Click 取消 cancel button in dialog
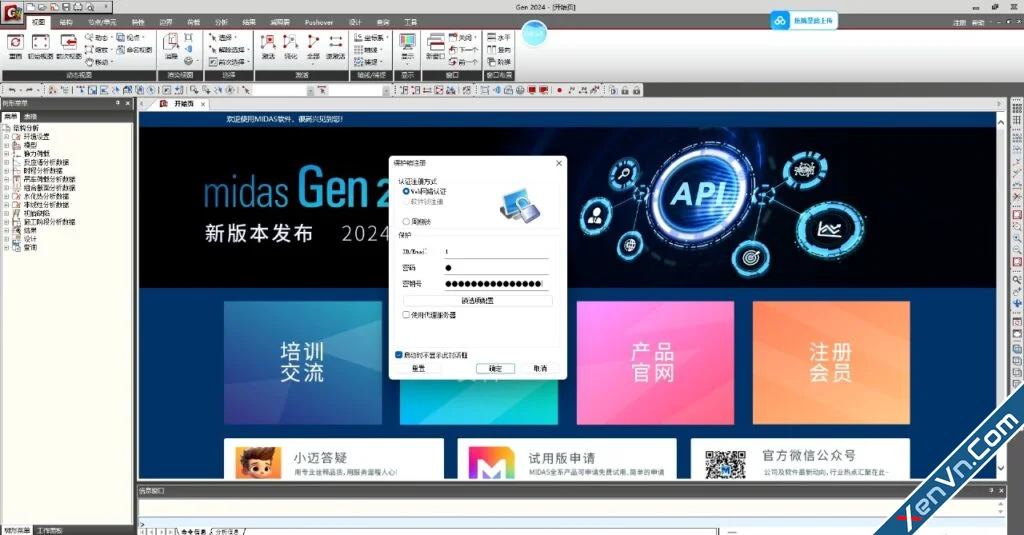1024x535 pixels. [x=540, y=368]
